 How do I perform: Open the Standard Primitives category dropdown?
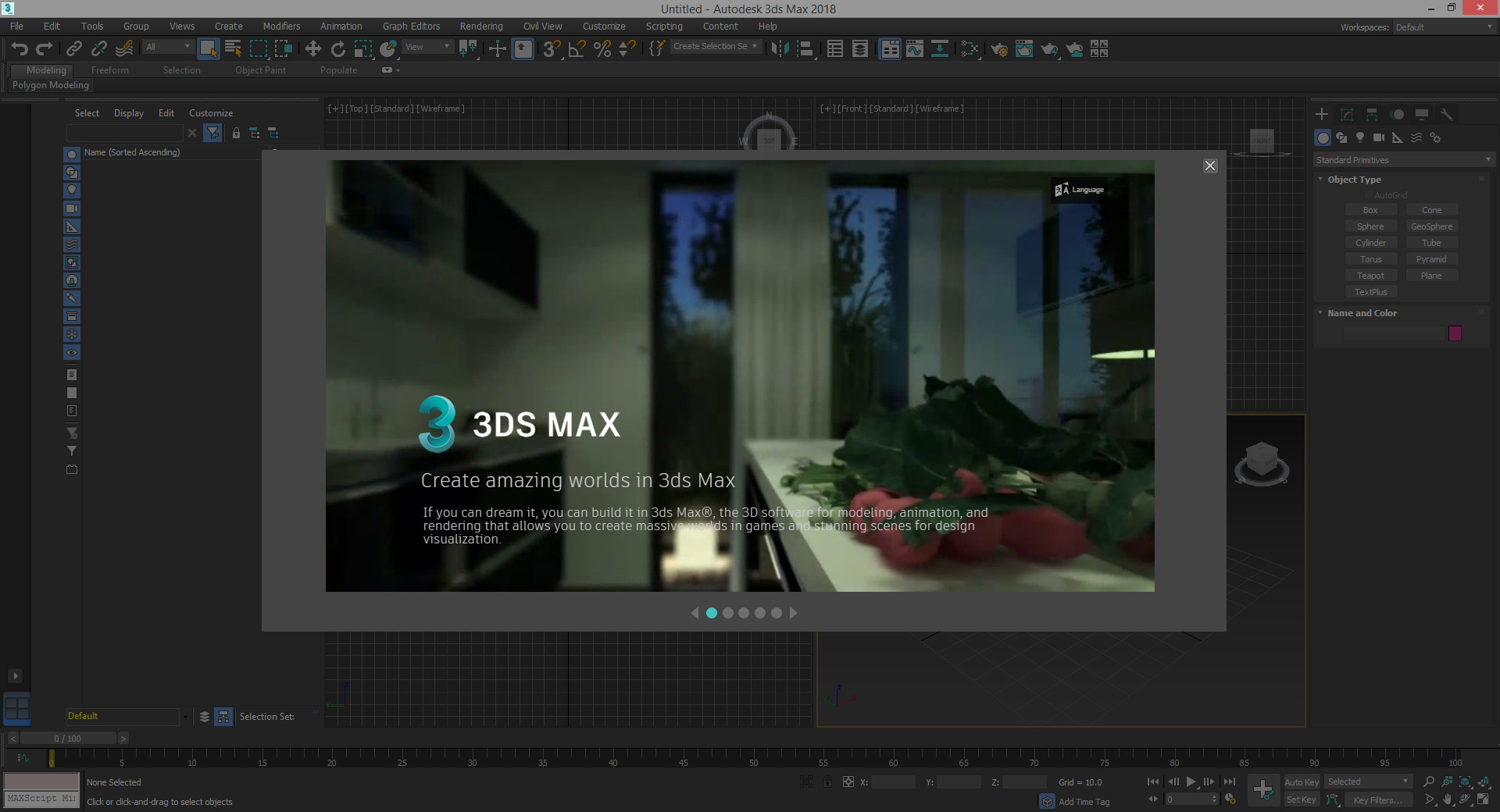[x=1403, y=160]
